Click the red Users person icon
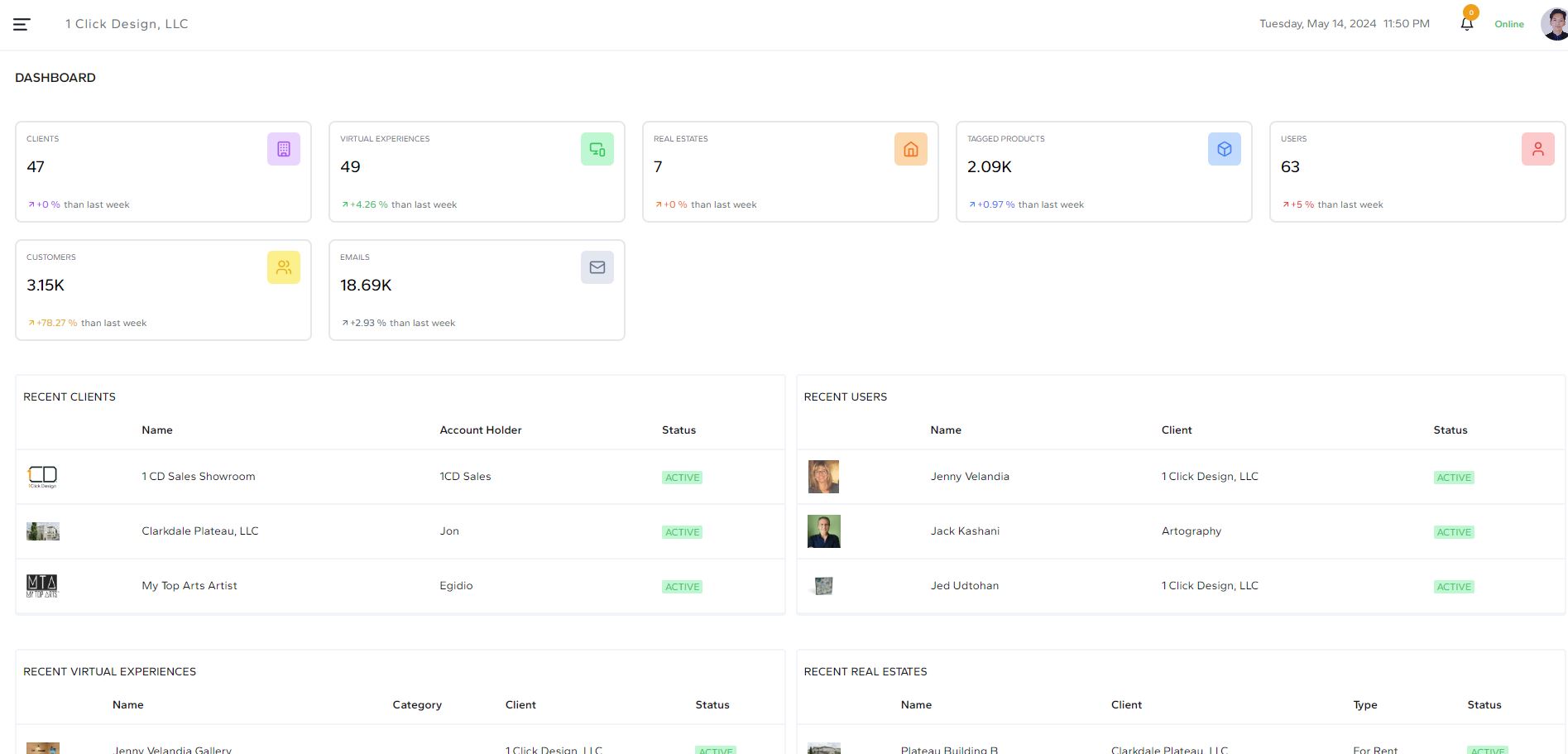The image size is (1568, 754). pos(1537,149)
